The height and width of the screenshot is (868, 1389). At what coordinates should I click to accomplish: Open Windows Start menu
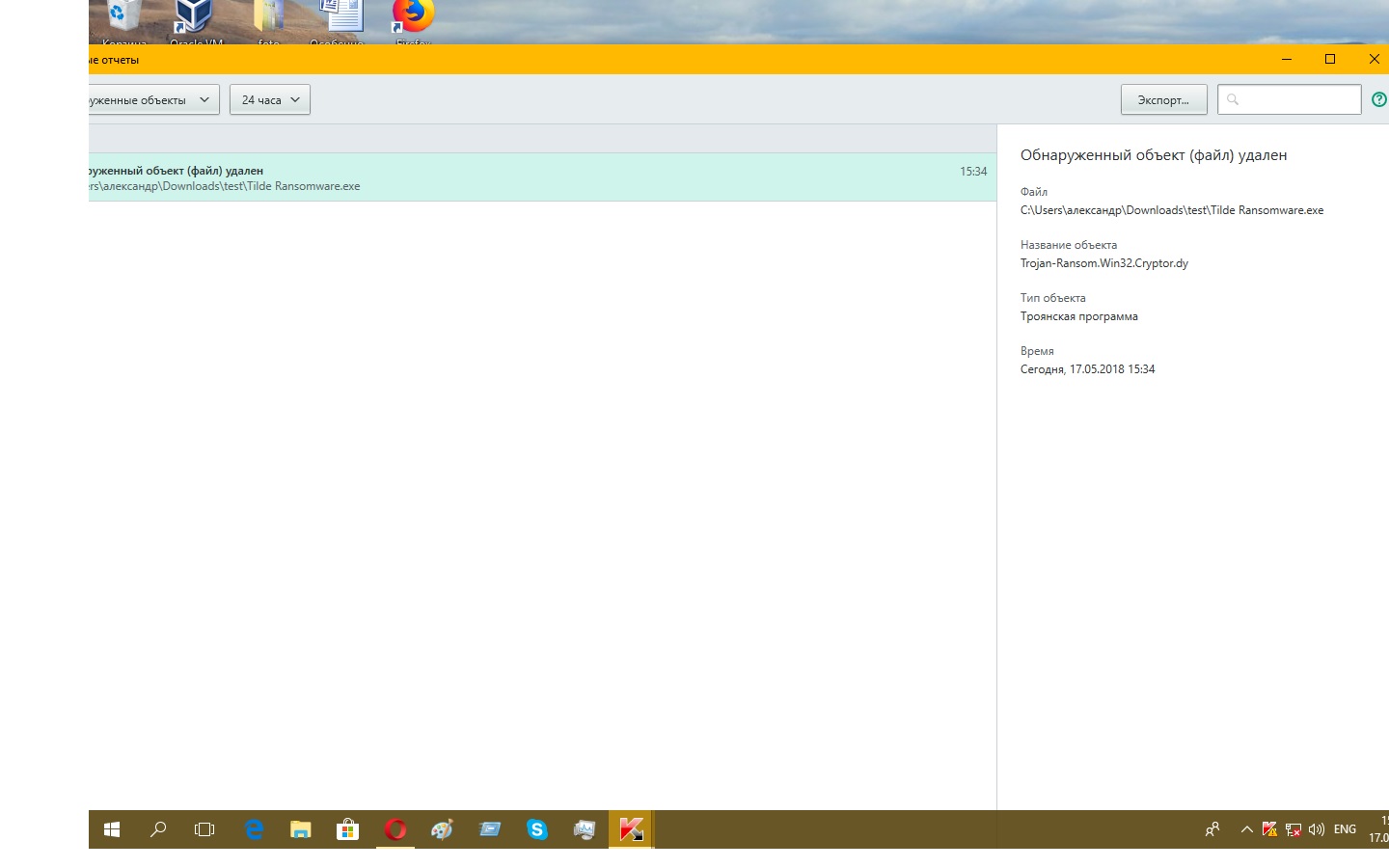click(x=112, y=829)
